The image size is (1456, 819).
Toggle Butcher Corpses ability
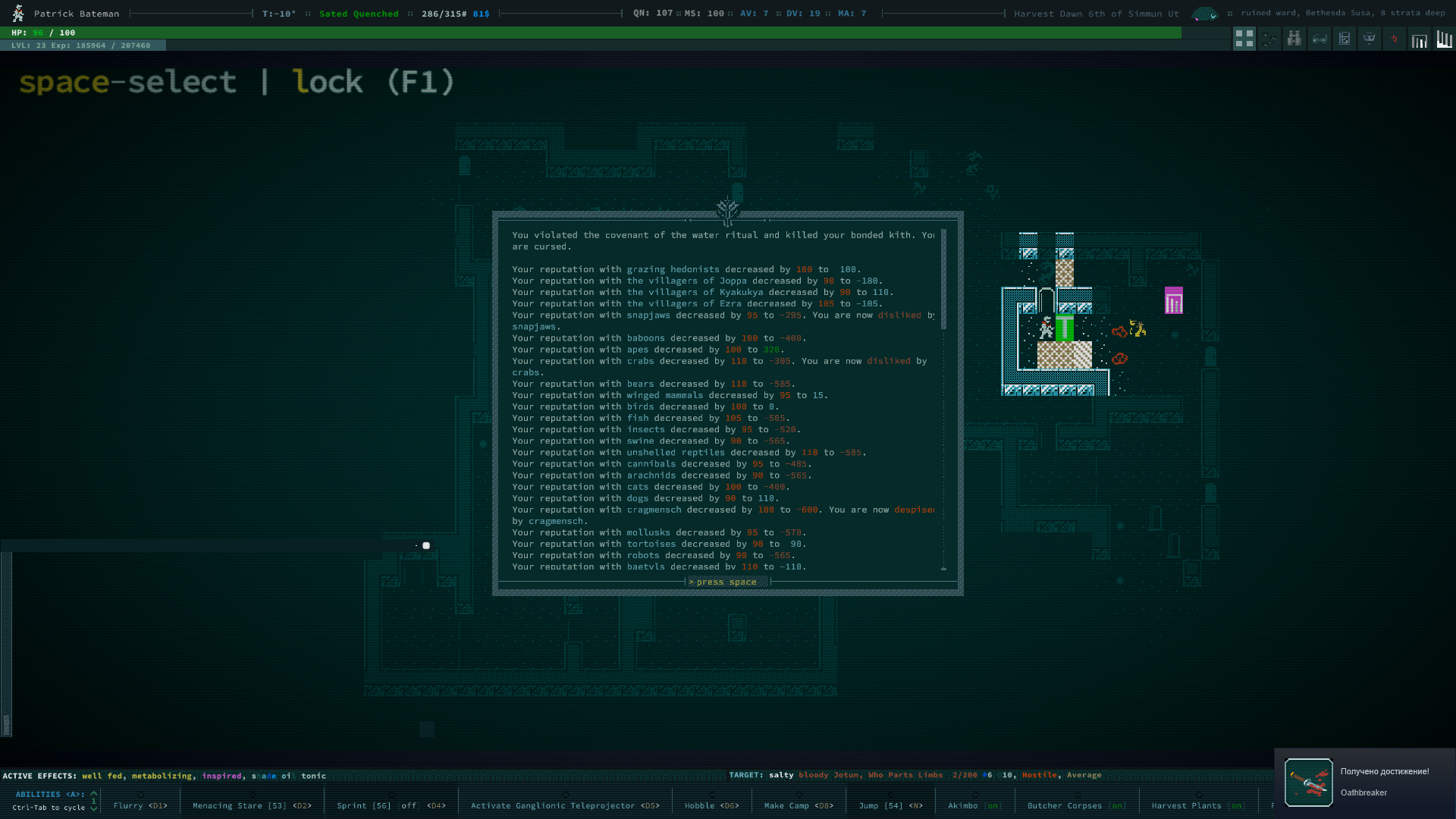[x=1076, y=805]
